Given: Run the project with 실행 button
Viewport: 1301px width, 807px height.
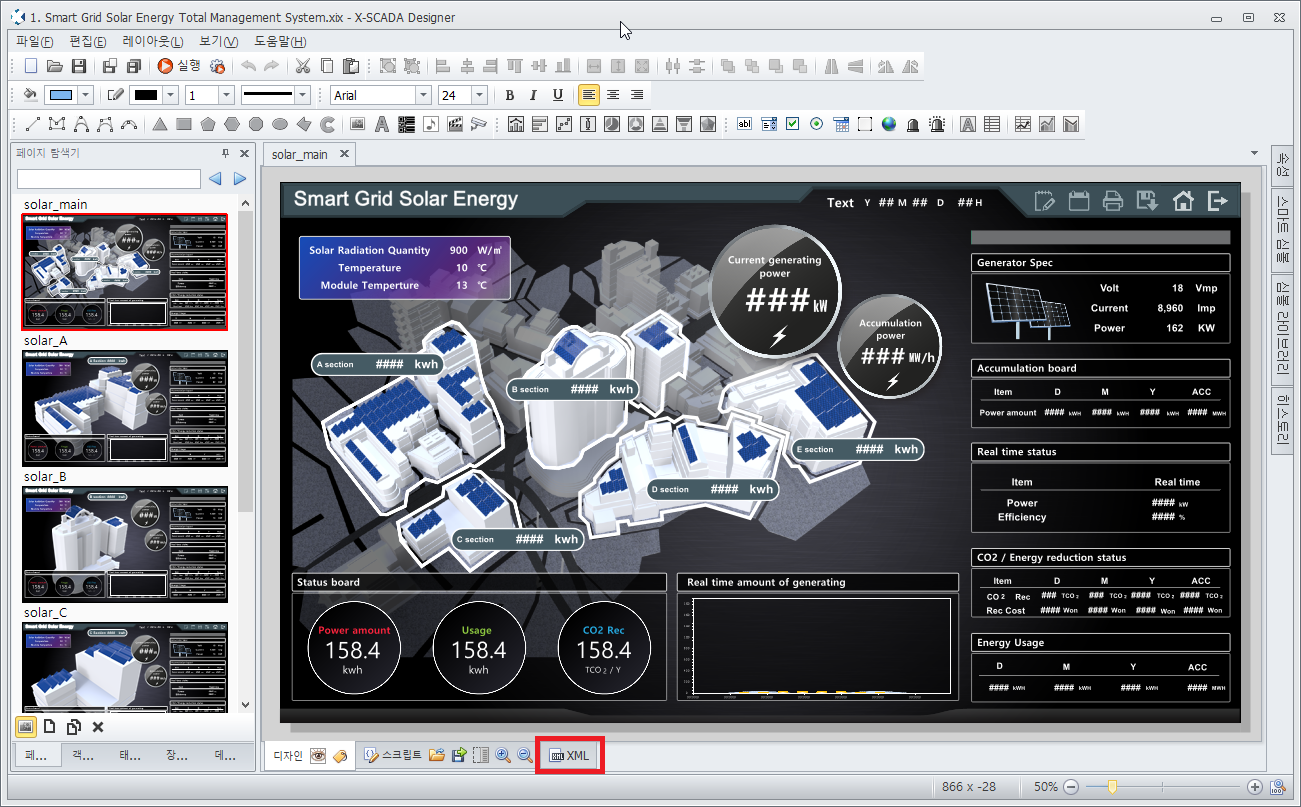Looking at the screenshot, I should (x=178, y=66).
